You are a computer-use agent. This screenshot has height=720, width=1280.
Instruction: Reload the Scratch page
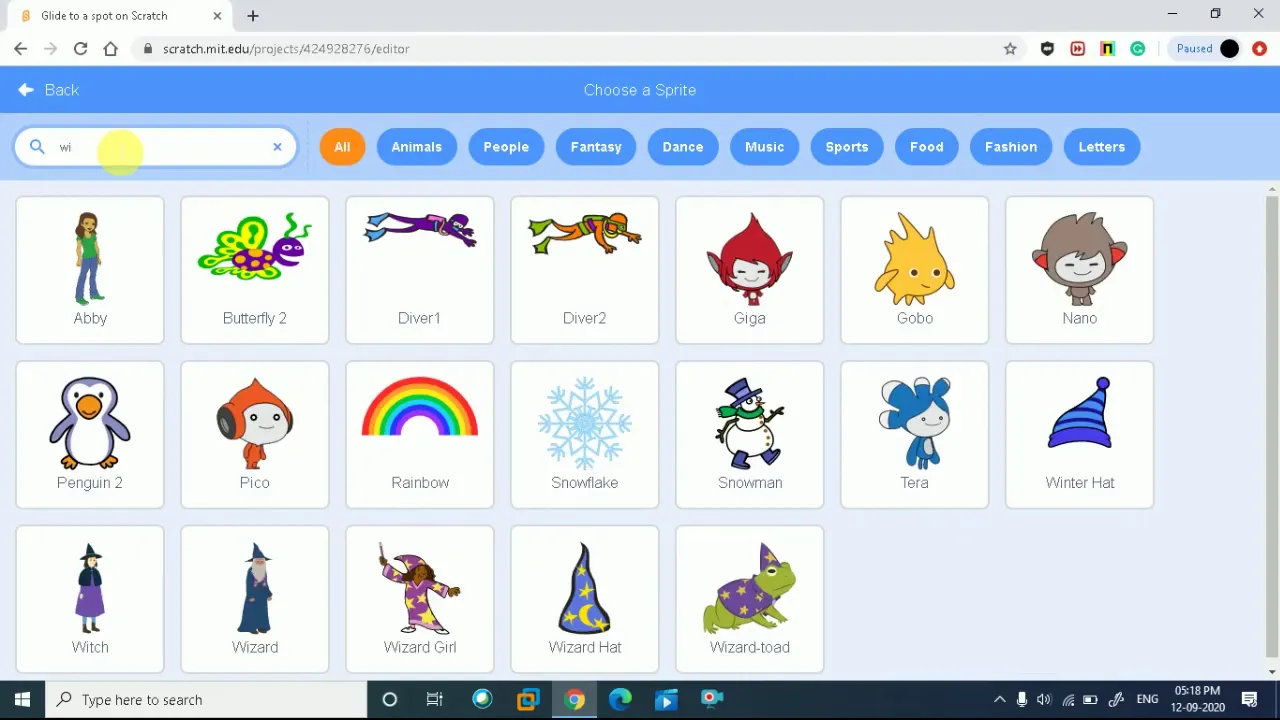coord(80,48)
